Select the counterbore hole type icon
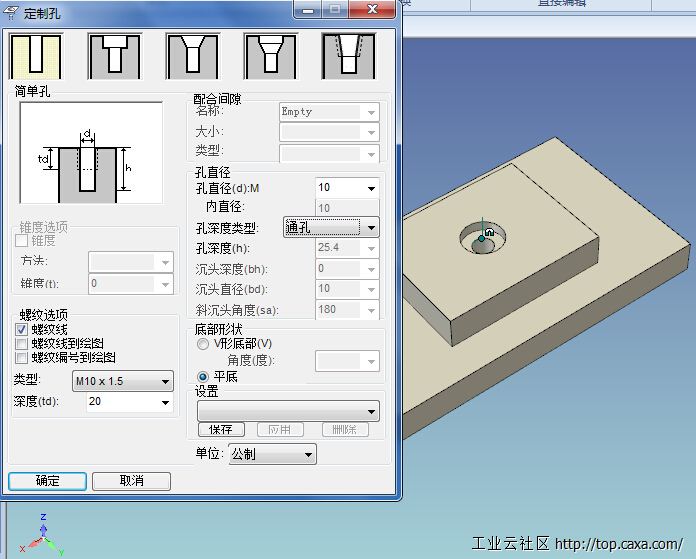The width and height of the screenshot is (696, 559). (x=114, y=56)
